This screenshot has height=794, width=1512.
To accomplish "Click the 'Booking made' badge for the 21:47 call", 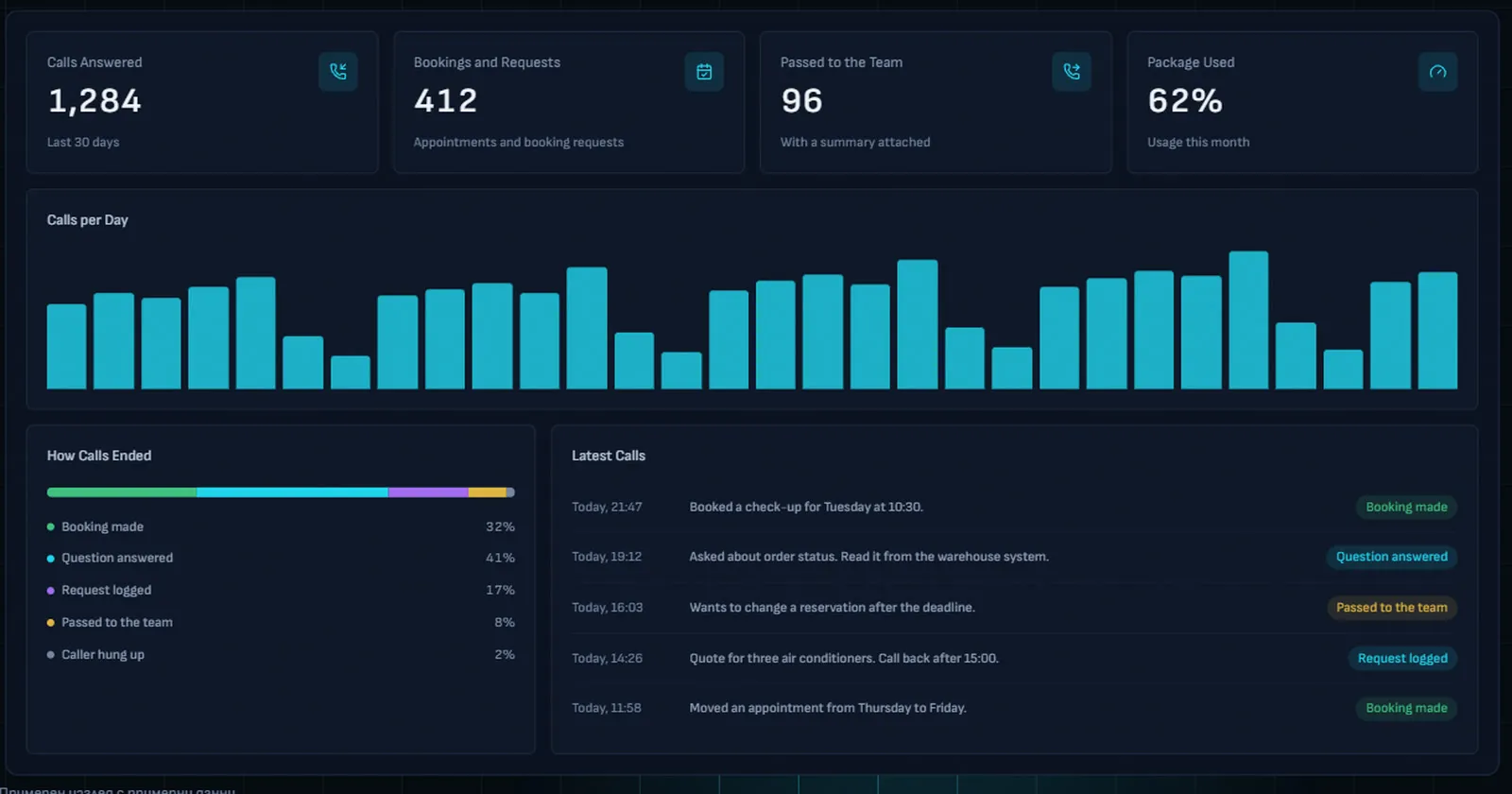I will tap(1406, 507).
